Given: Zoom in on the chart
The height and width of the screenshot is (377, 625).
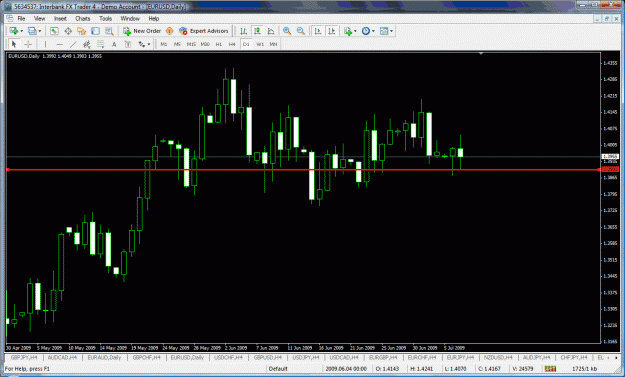Looking at the screenshot, I should click(287, 31).
